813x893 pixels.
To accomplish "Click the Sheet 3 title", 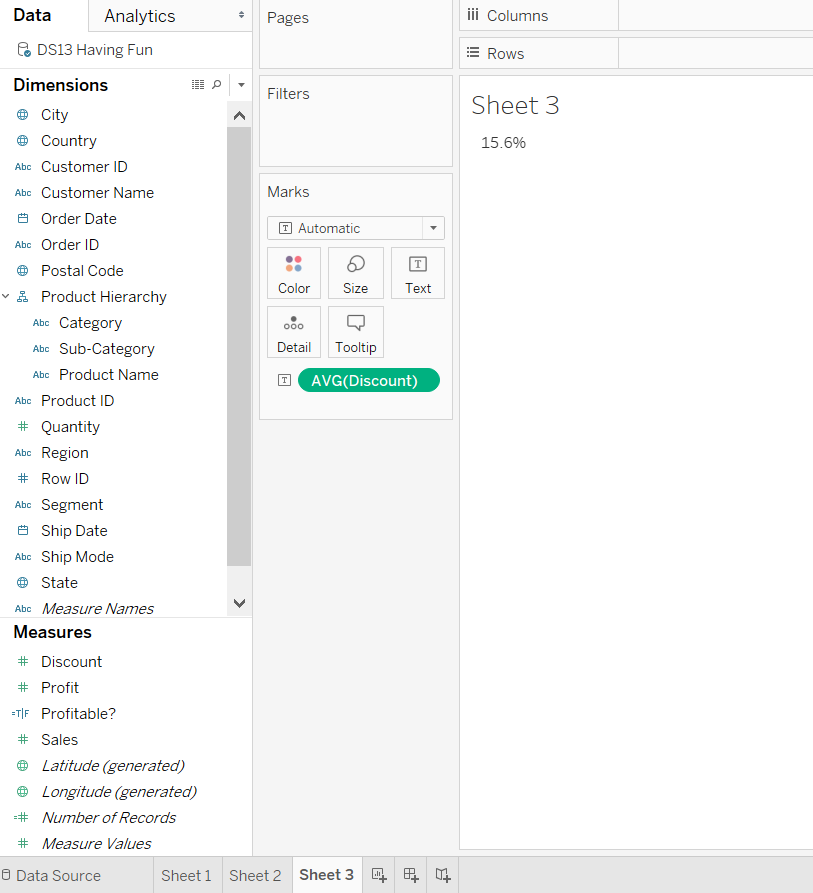I will pos(515,106).
